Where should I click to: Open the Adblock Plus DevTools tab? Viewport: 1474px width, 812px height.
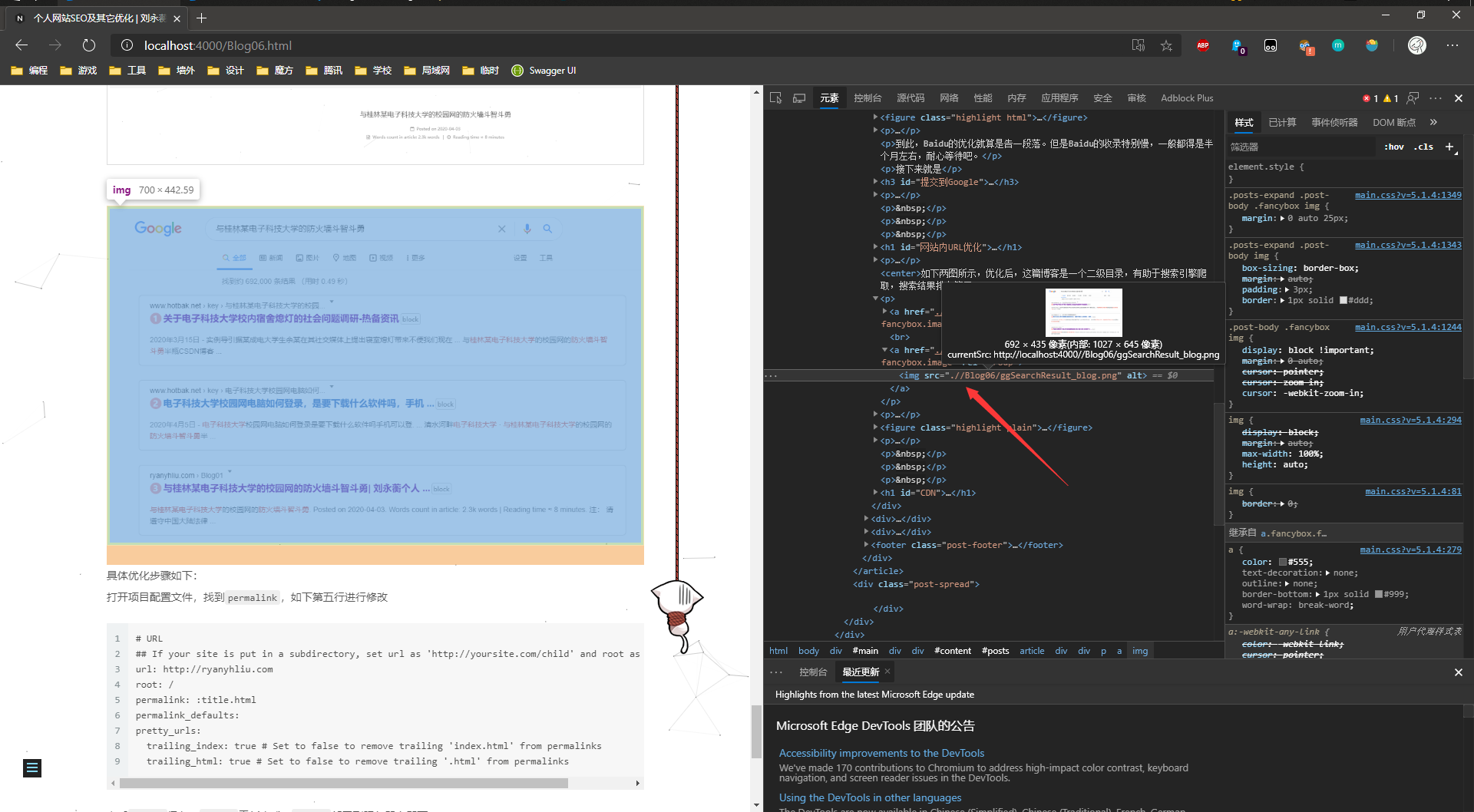(x=1187, y=98)
